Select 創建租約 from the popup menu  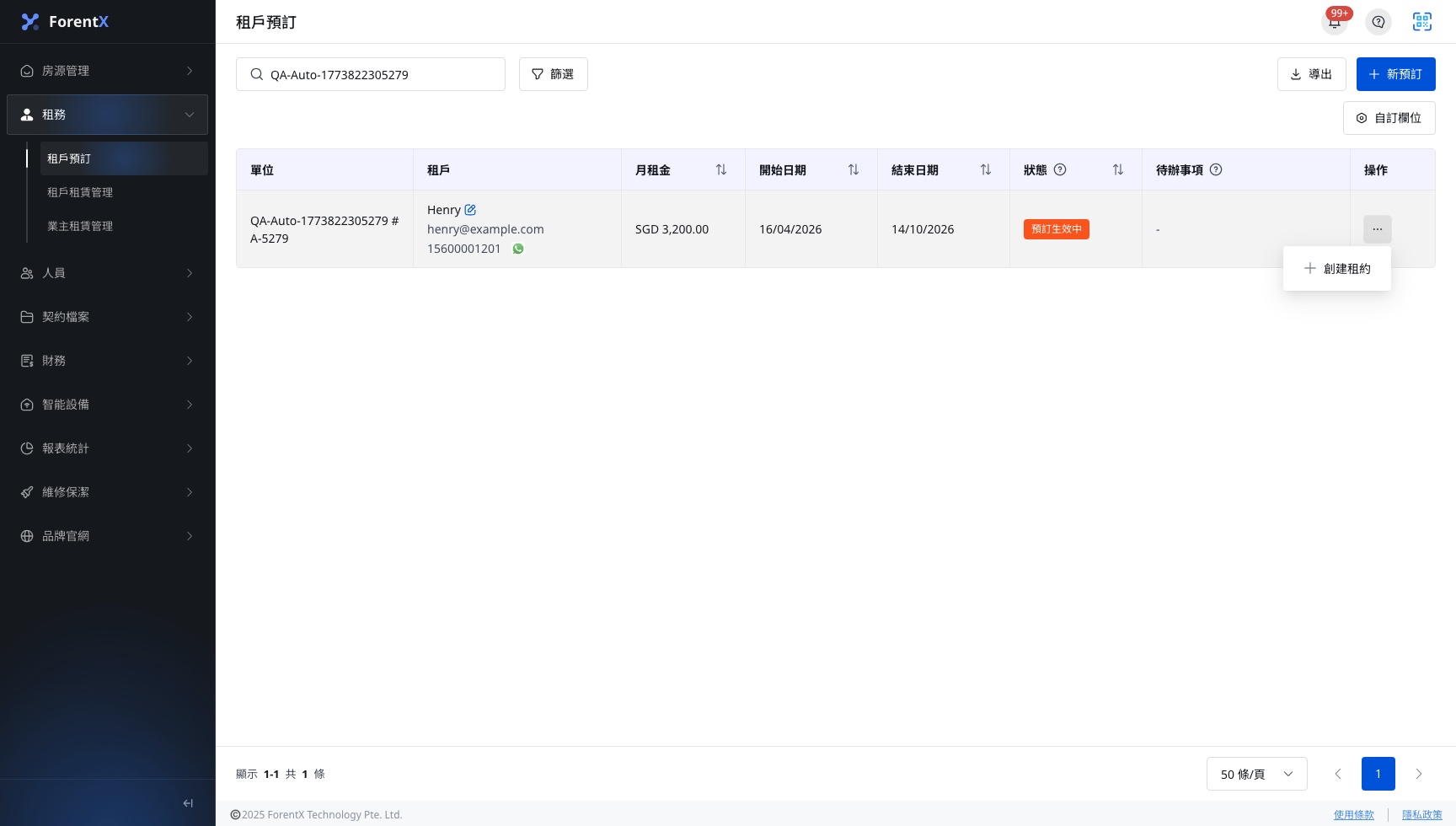pyautogui.click(x=1337, y=269)
